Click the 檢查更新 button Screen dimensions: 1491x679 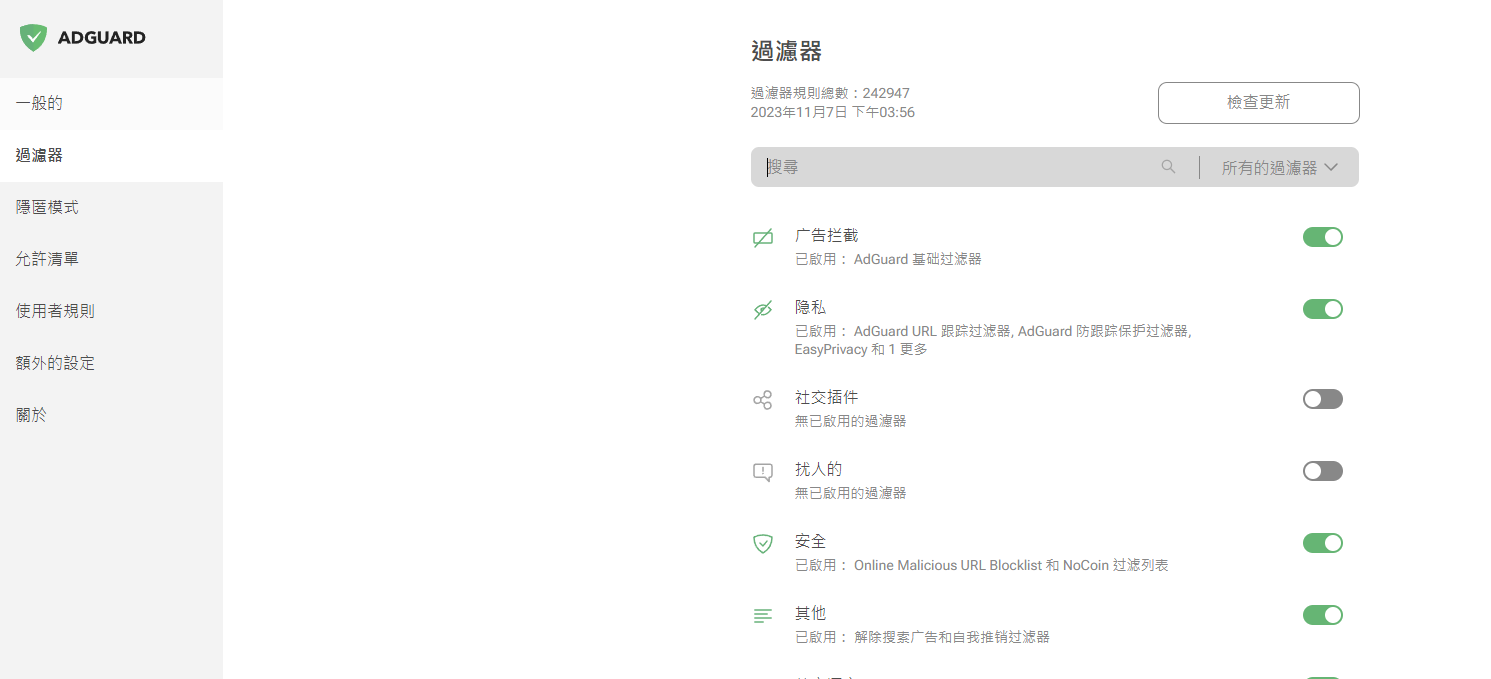point(1258,103)
